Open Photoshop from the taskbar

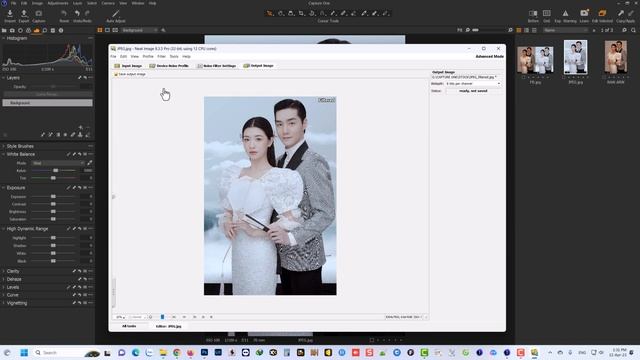(204, 353)
